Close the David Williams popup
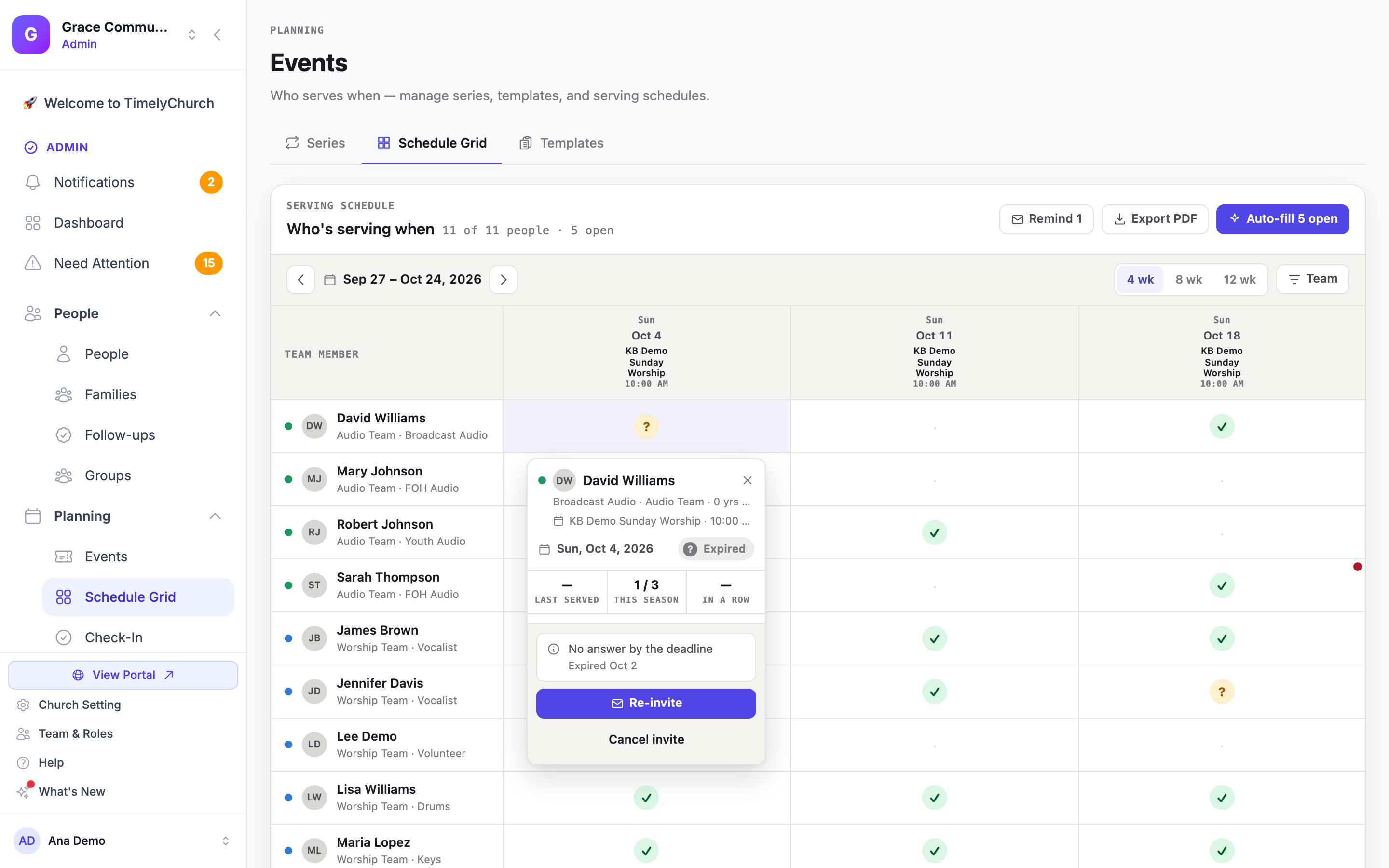This screenshot has height=868, width=1389. (x=747, y=480)
